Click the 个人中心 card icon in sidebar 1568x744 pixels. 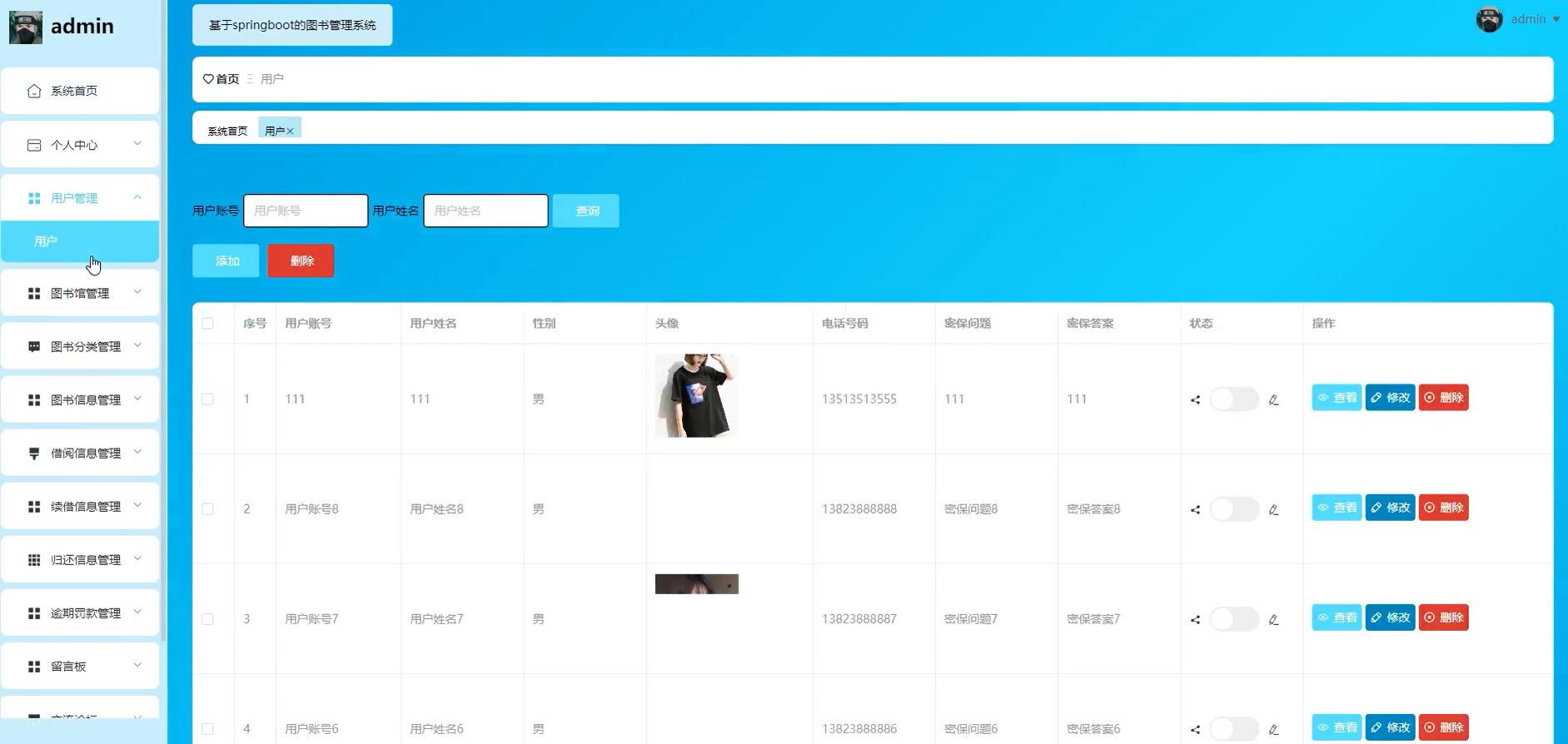click(x=34, y=145)
